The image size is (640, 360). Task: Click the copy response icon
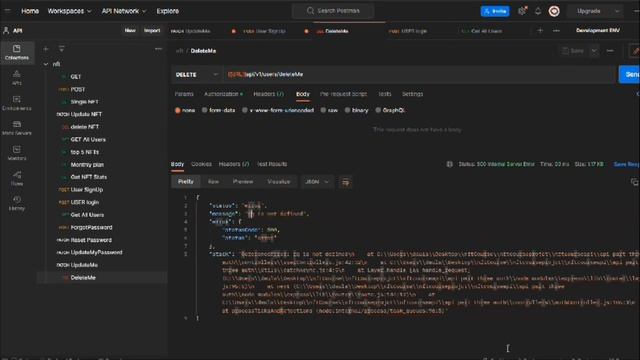(634, 182)
